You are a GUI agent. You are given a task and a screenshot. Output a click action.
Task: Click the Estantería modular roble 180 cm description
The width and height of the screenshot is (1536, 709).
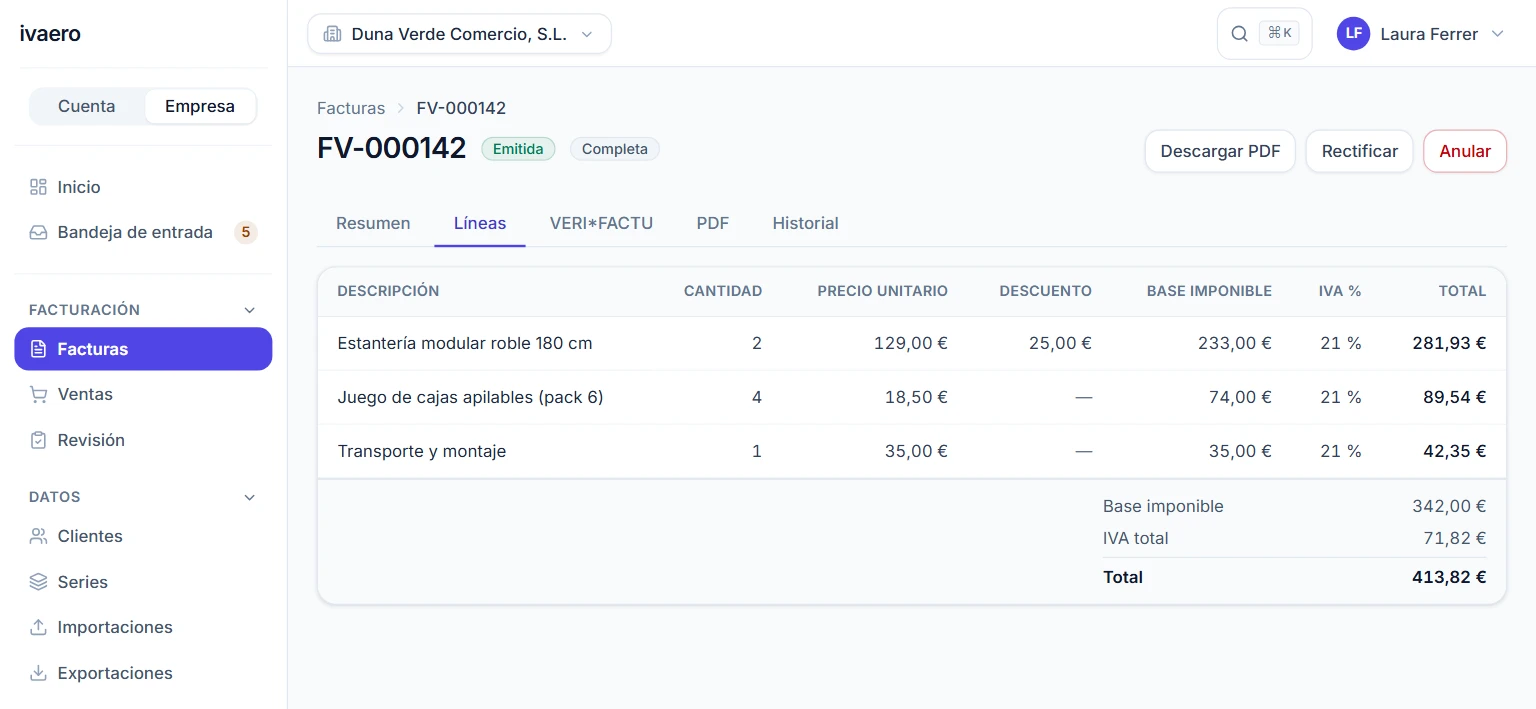[465, 343]
